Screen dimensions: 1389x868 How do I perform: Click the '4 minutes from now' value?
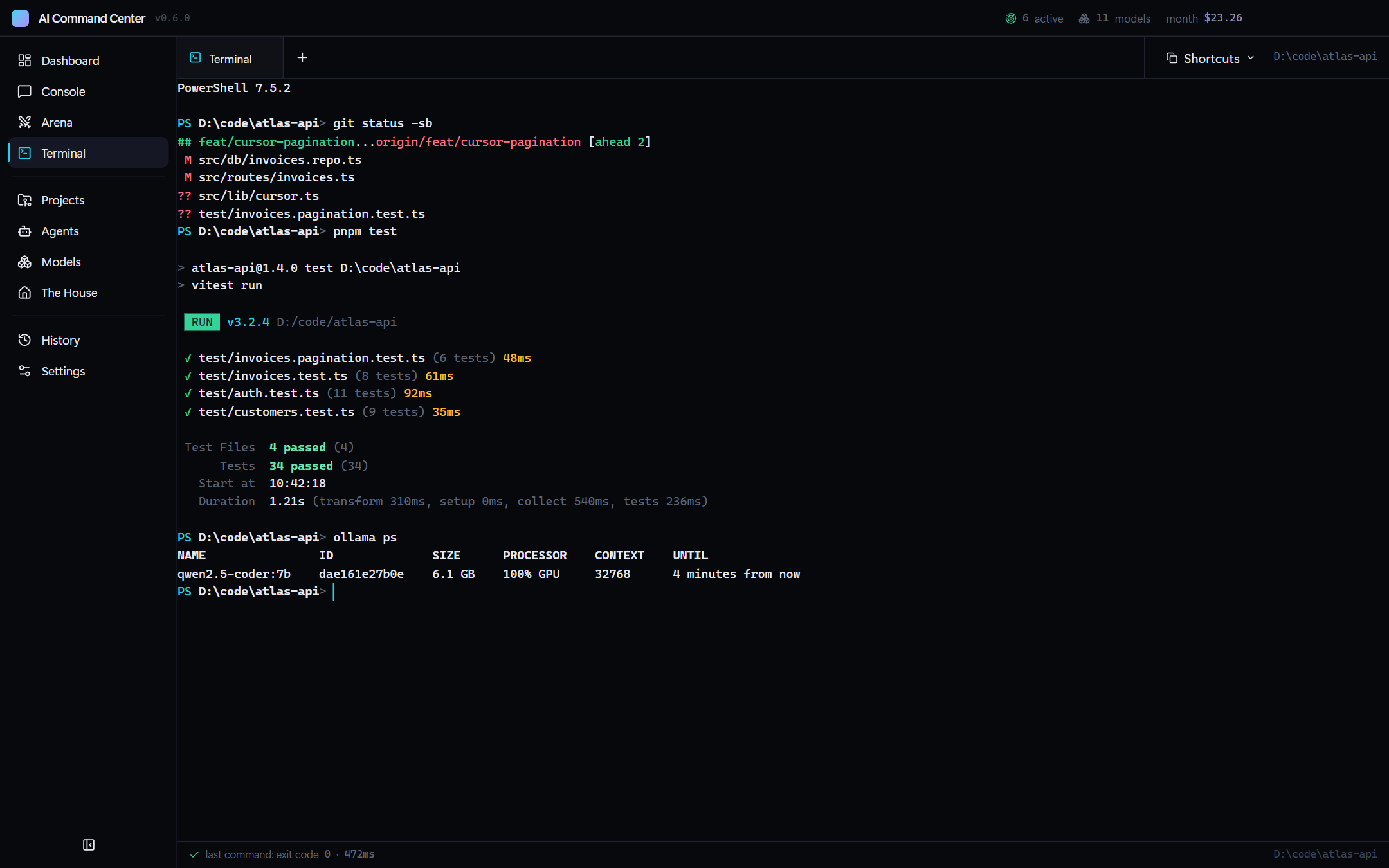coord(736,574)
